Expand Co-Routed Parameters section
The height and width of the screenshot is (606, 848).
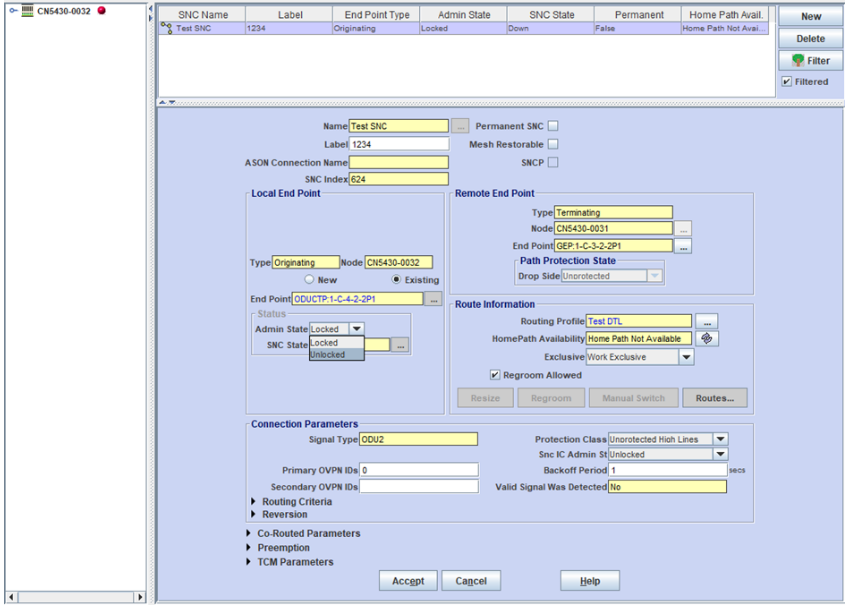248,533
